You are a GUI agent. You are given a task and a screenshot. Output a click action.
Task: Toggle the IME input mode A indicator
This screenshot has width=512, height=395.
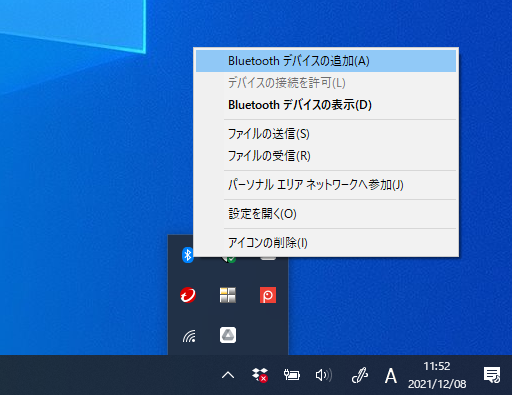pos(391,376)
